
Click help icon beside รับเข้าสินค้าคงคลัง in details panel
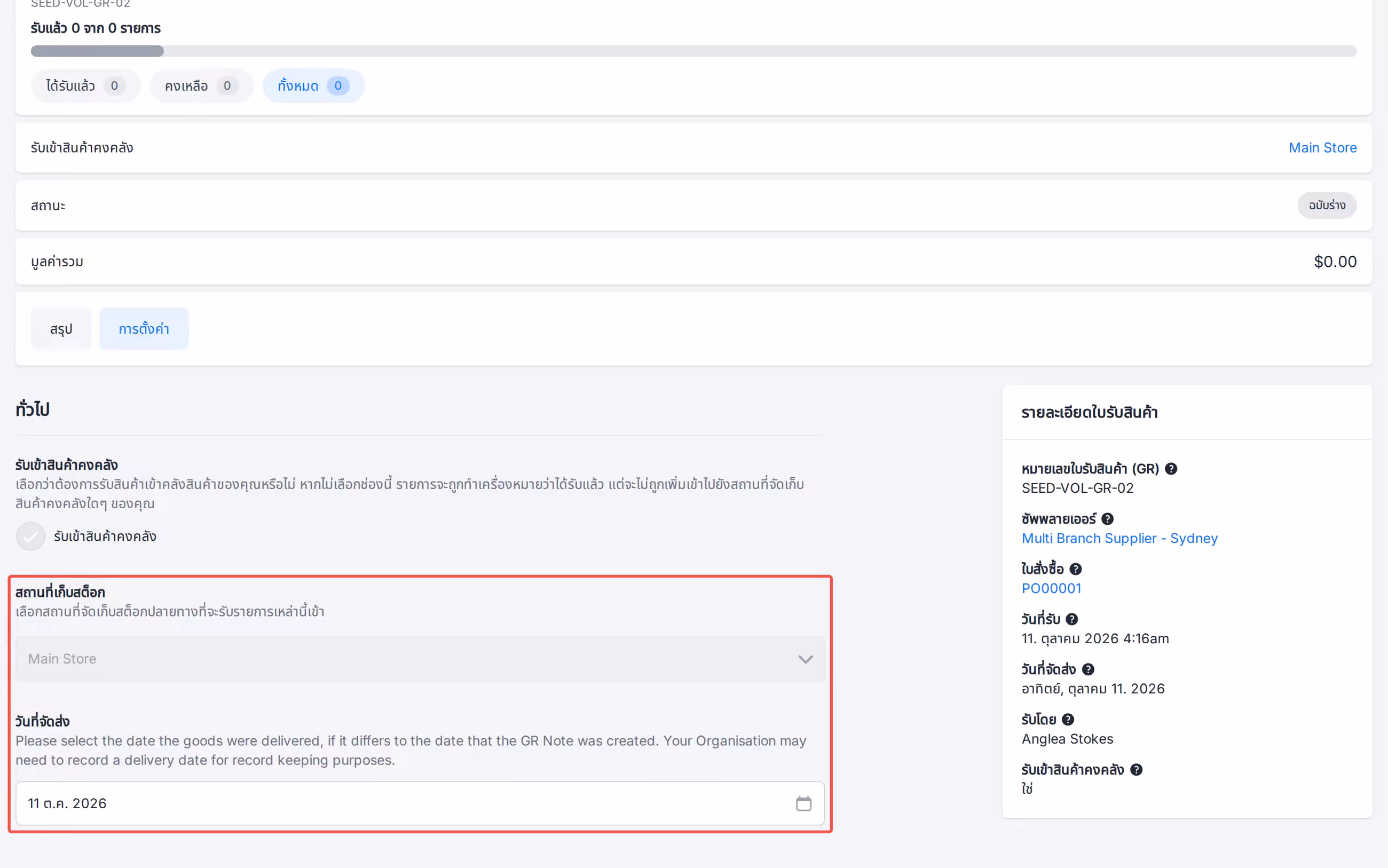(x=1136, y=770)
